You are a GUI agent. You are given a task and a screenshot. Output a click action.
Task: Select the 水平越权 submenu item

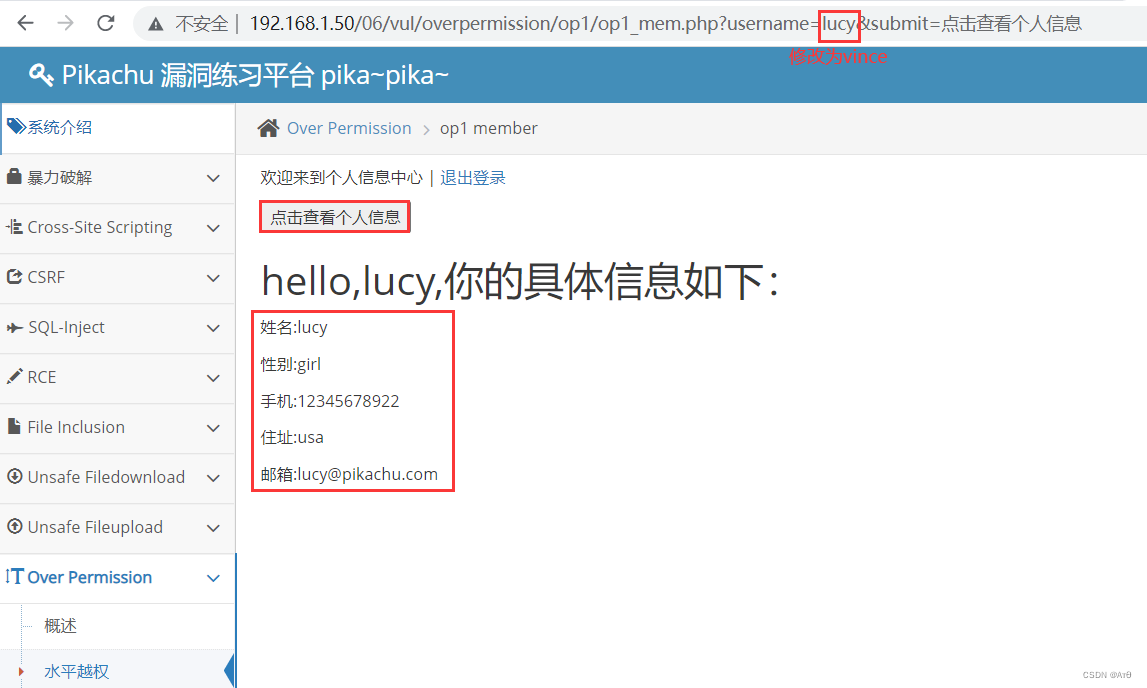click(76, 671)
